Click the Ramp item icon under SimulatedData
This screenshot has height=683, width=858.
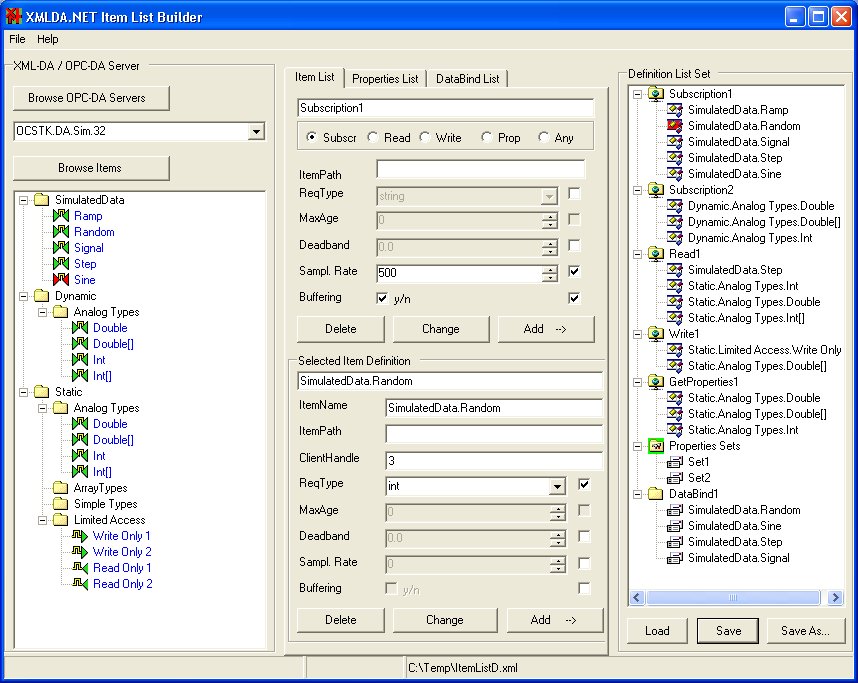pyautogui.click(x=61, y=216)
